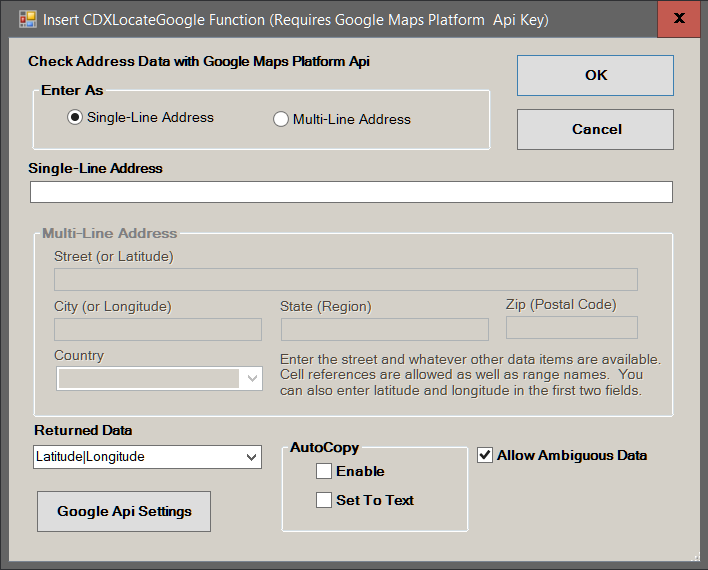Image resolution: width=708 pixels, height=570 pixels.
Task: Click the window resize grip corner
Action: pos(695,557)
